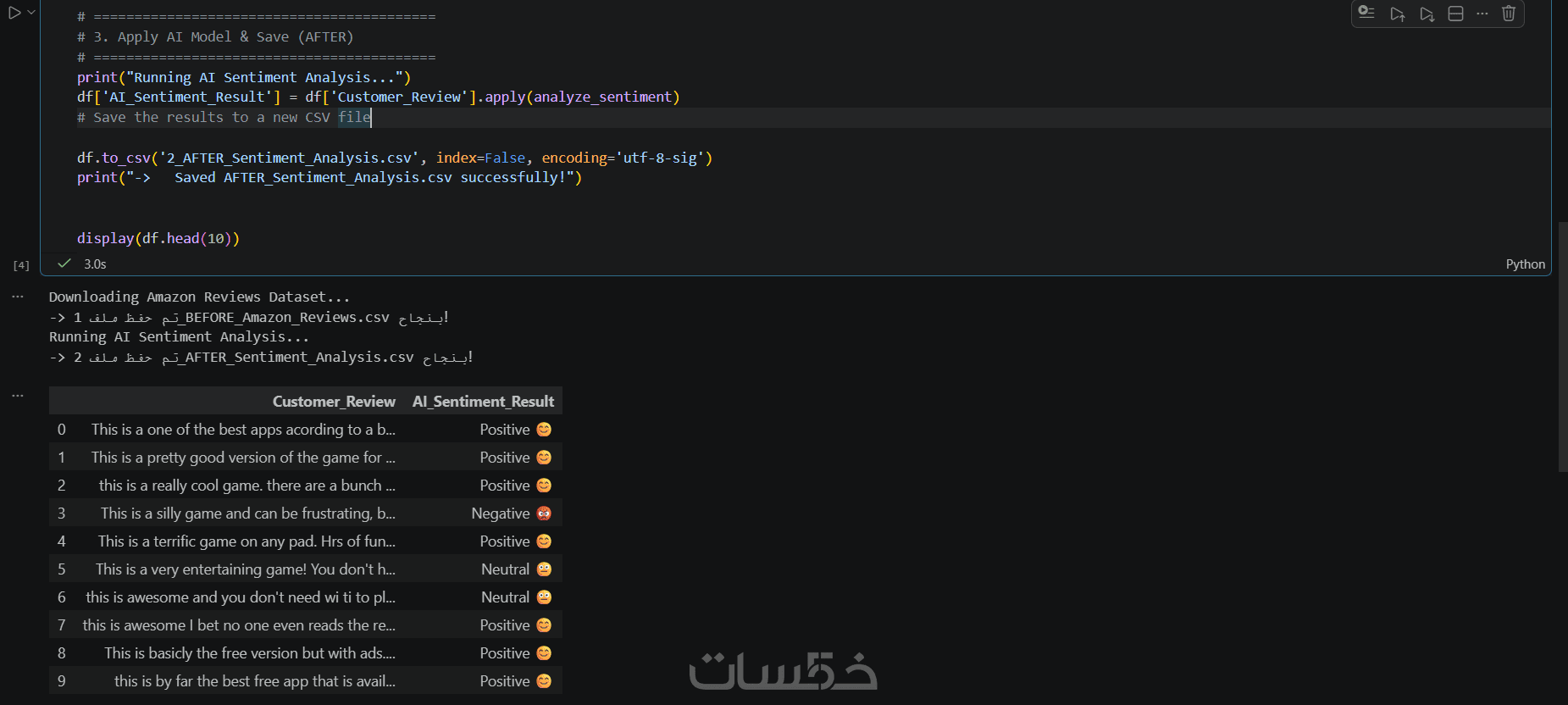
Task: Click the execution count [4] indicator
Action: pyautogui.click(x=21, y=265)
